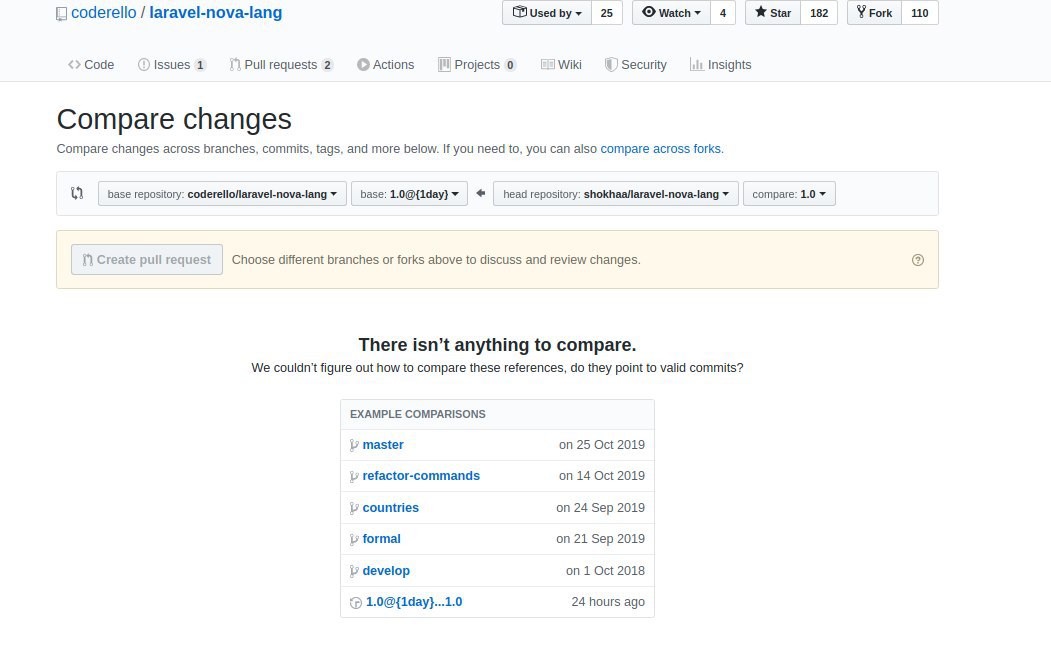Screen dimensions: 1051x666
Task: Expand the base 1.0@{1day} branch dropdown
Action: [410, 194]
